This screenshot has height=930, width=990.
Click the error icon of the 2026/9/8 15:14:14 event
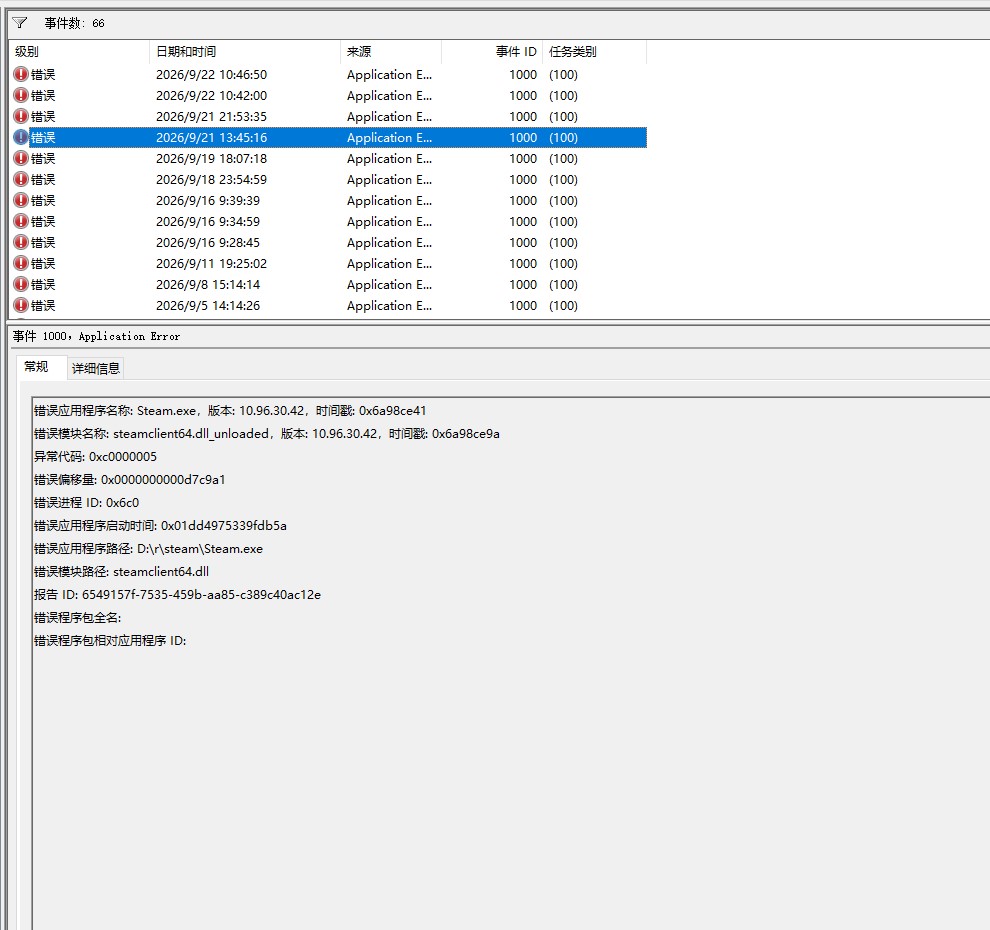click(x=21, y=284)
